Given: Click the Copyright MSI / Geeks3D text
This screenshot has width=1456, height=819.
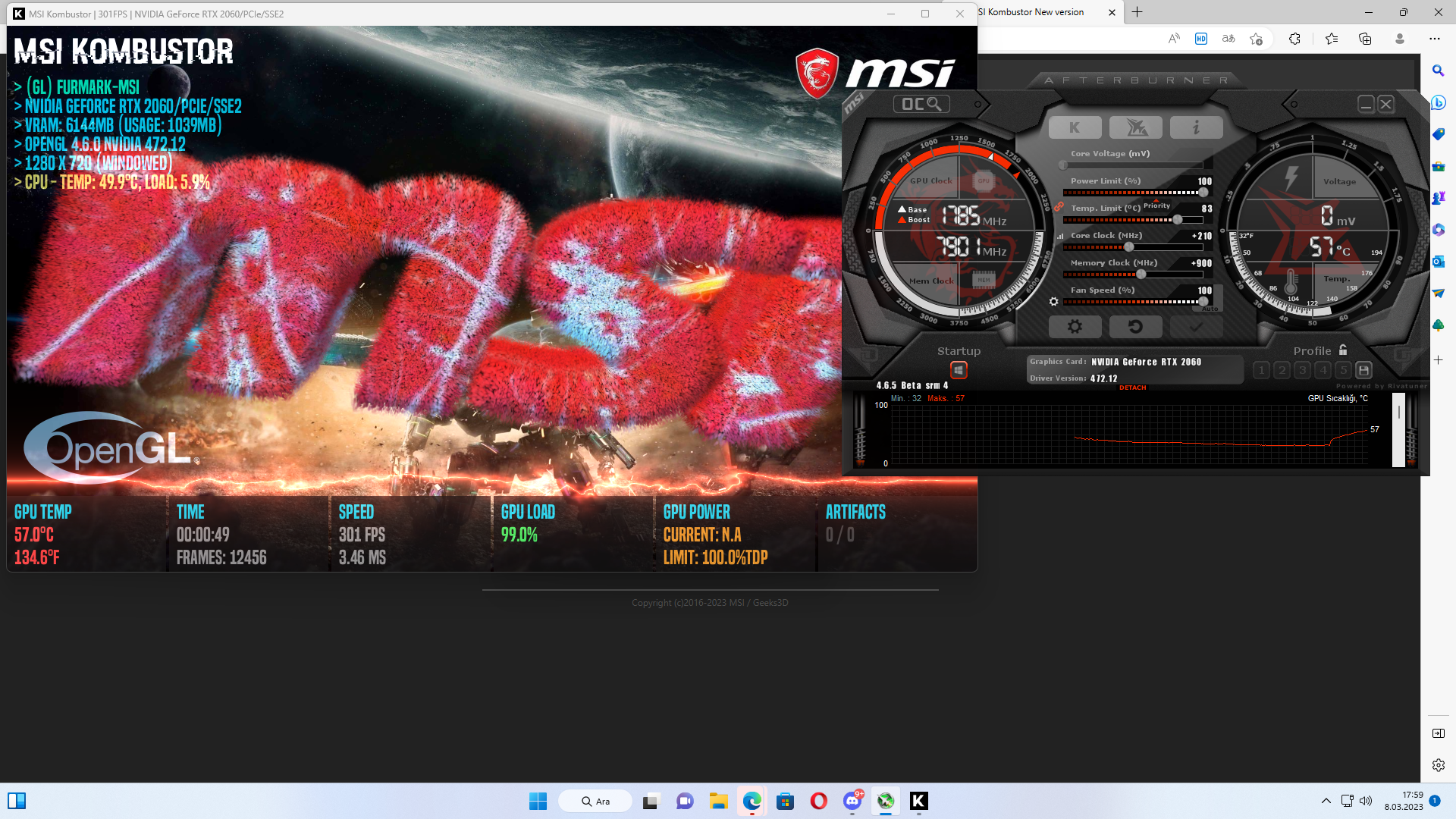Looking at the screenshot, I should click(710, 603).
